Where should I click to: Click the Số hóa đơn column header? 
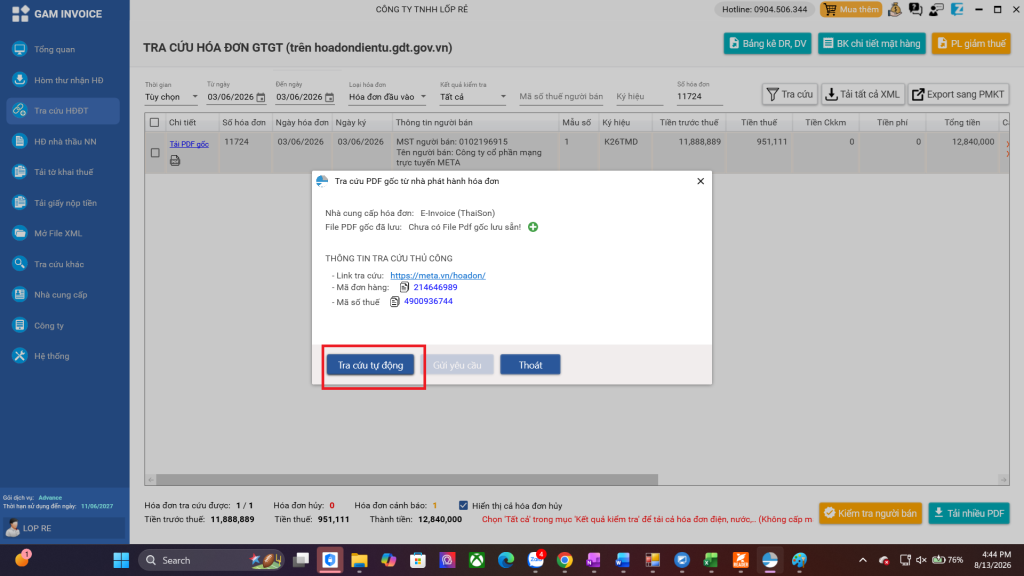[244, 123]
